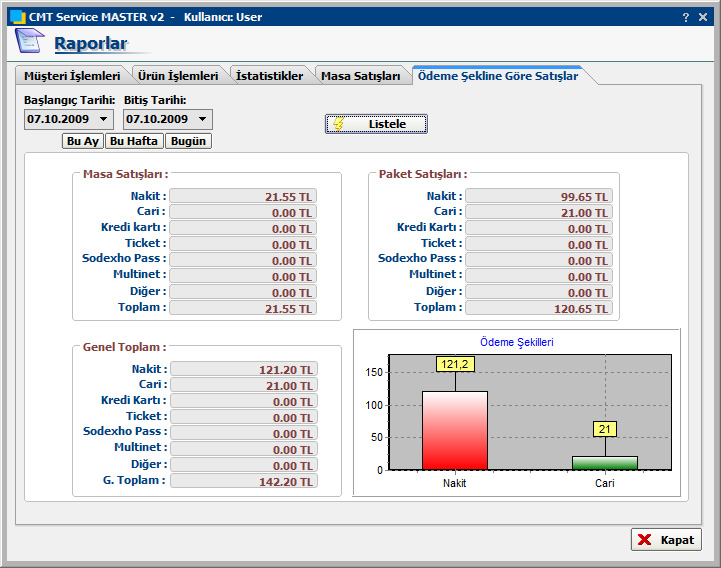Click the red X icon on Kapat
This screenshot has height=568, width=721.
click(x=644, y=540)
